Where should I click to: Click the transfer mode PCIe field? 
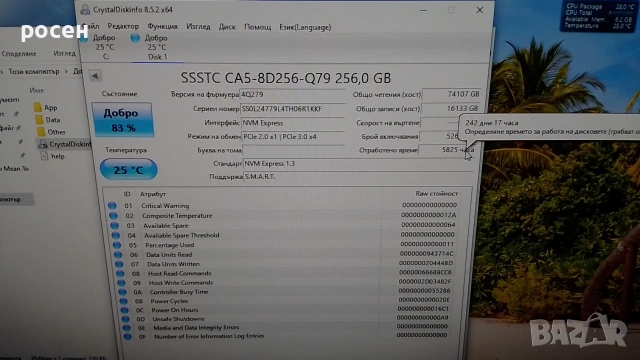293,137
